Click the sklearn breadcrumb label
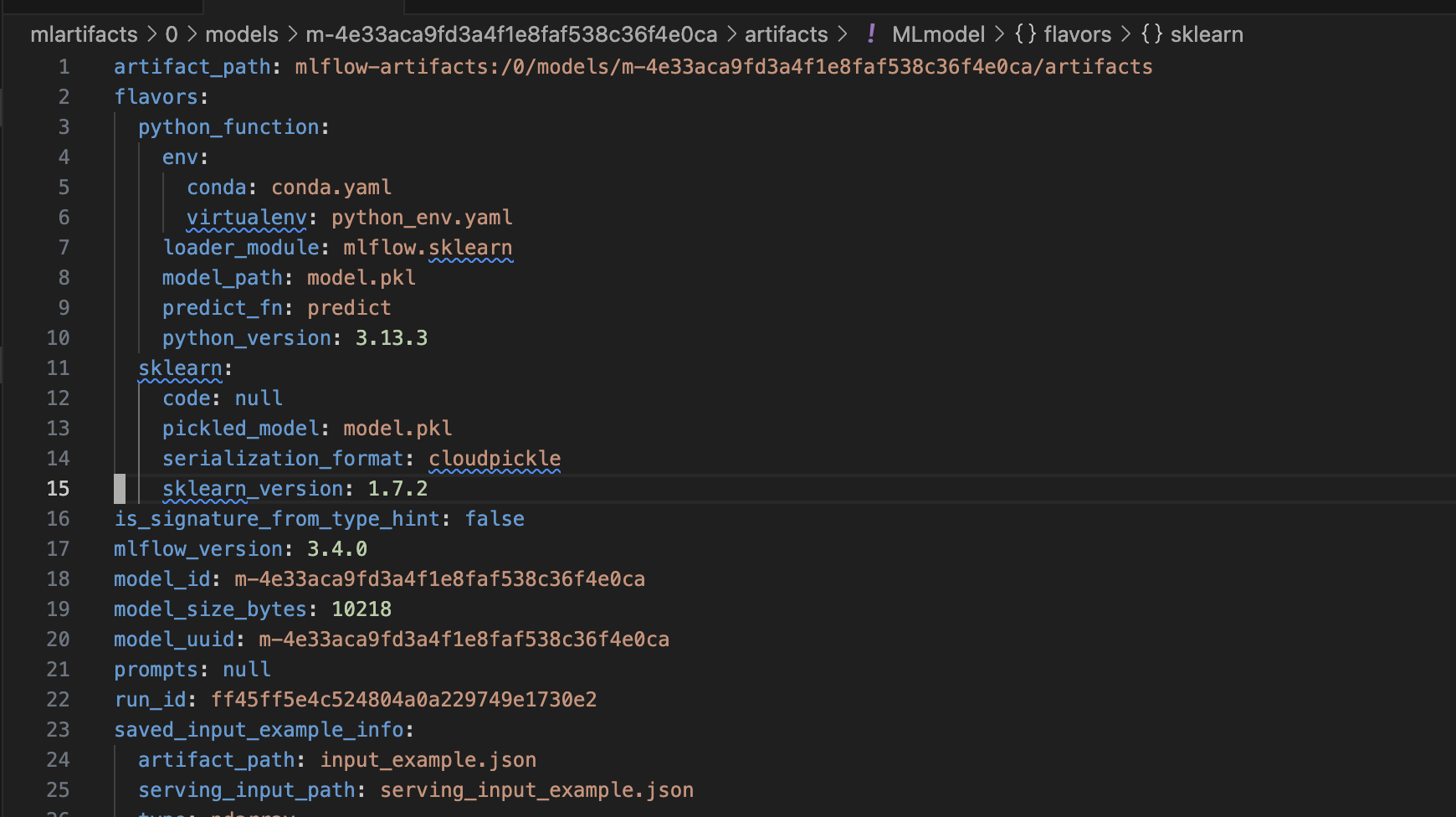The image size is (1456, 817). [1206, 34]
